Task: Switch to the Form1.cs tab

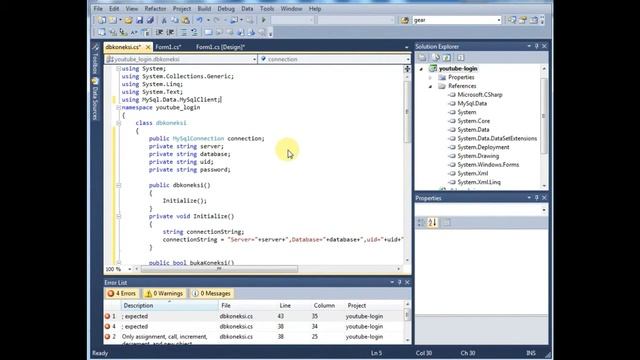Action: pos(168,47)
